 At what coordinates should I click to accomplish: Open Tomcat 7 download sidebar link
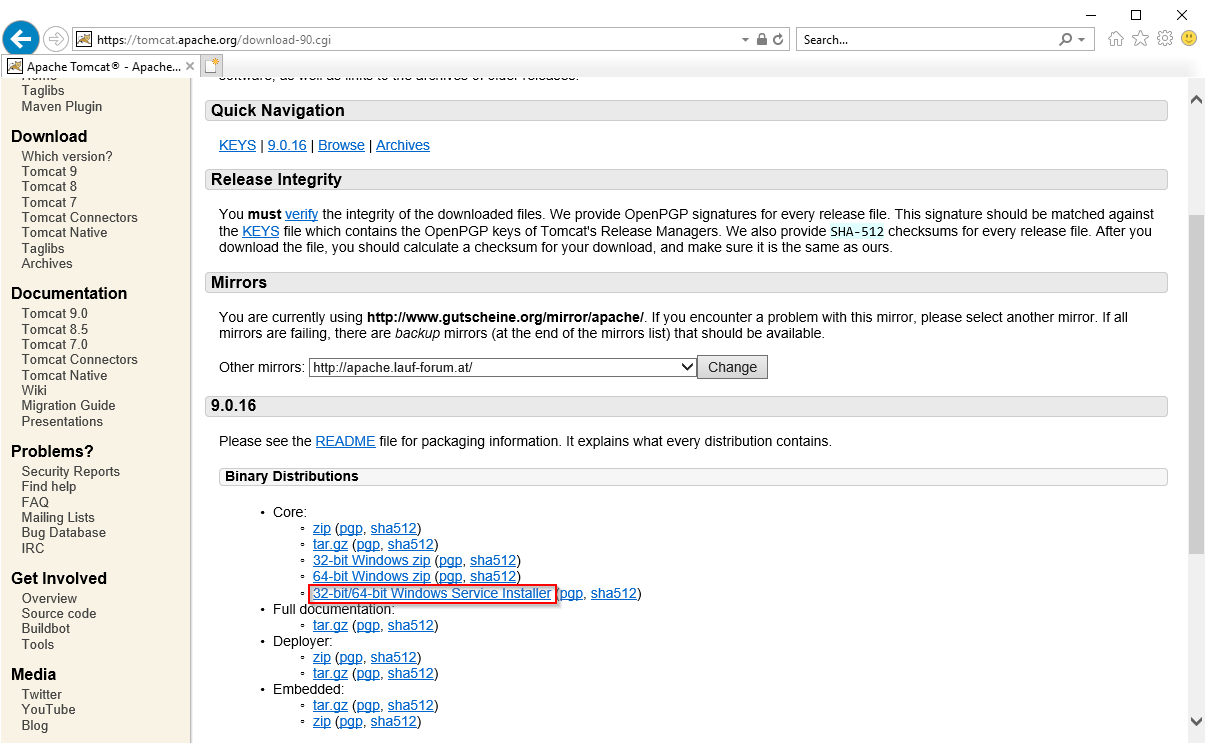[49, 202]
